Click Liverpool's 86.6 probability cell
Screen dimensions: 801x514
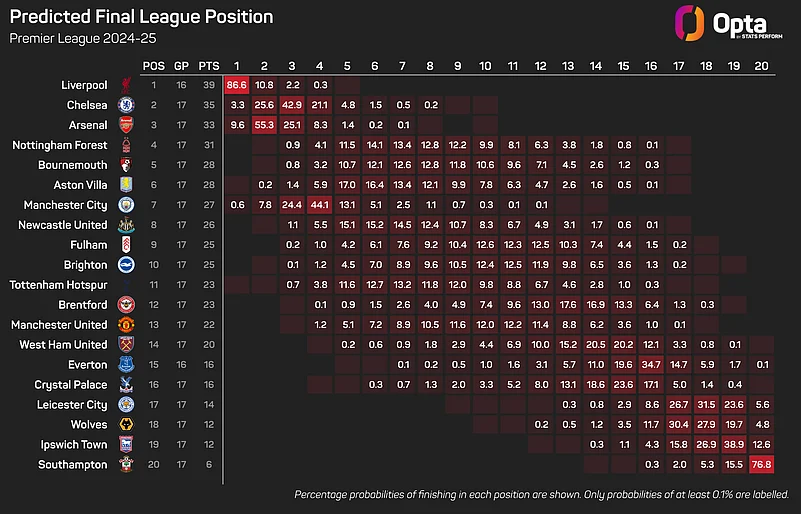pyautogui.click(x=237, y=86)
